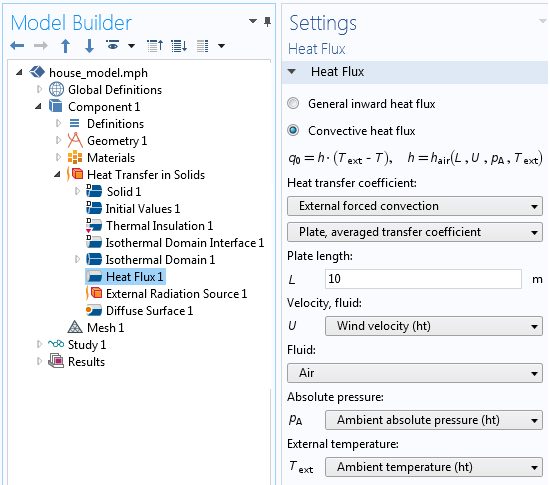Select the Thermal Insulation 1 label
The image size is (550, 485).
coord(160,225)
